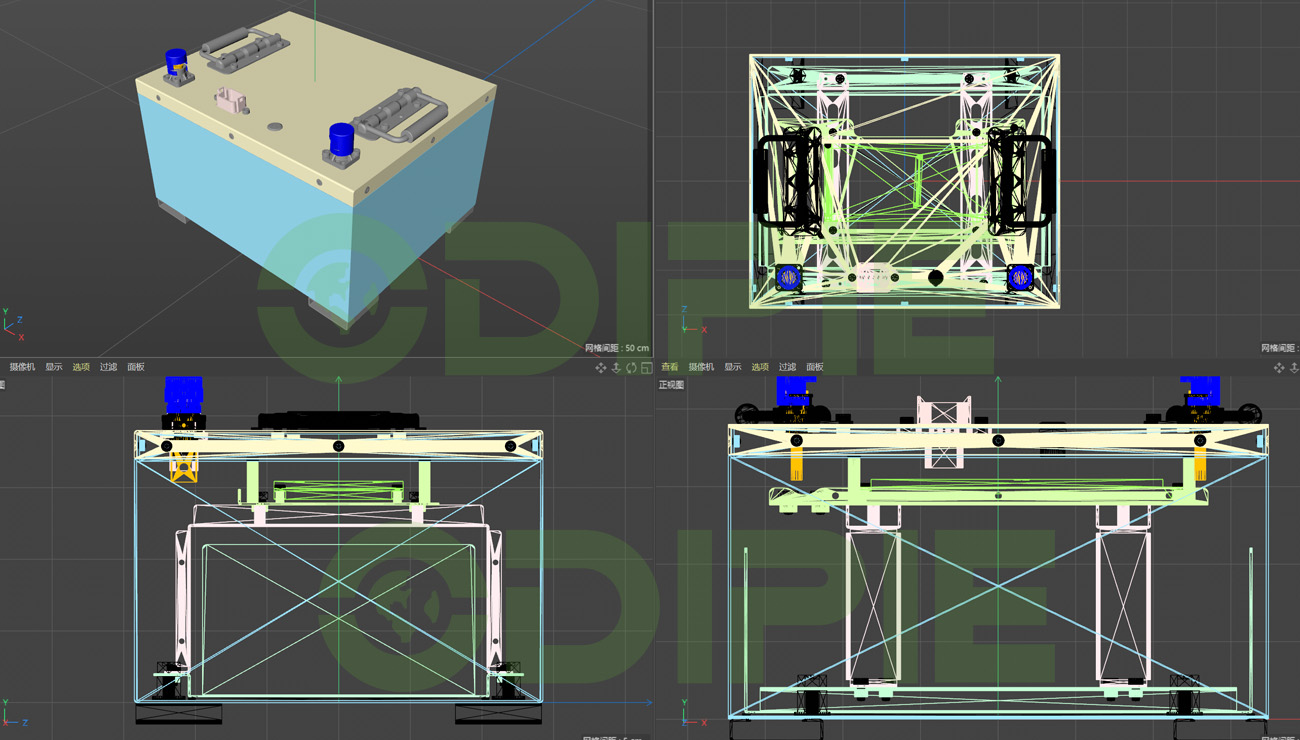The width and height of the screenshot is (1300, 740).
Task: Click the orbit rotate icon in right view viewport
Action: click(631, 368)
